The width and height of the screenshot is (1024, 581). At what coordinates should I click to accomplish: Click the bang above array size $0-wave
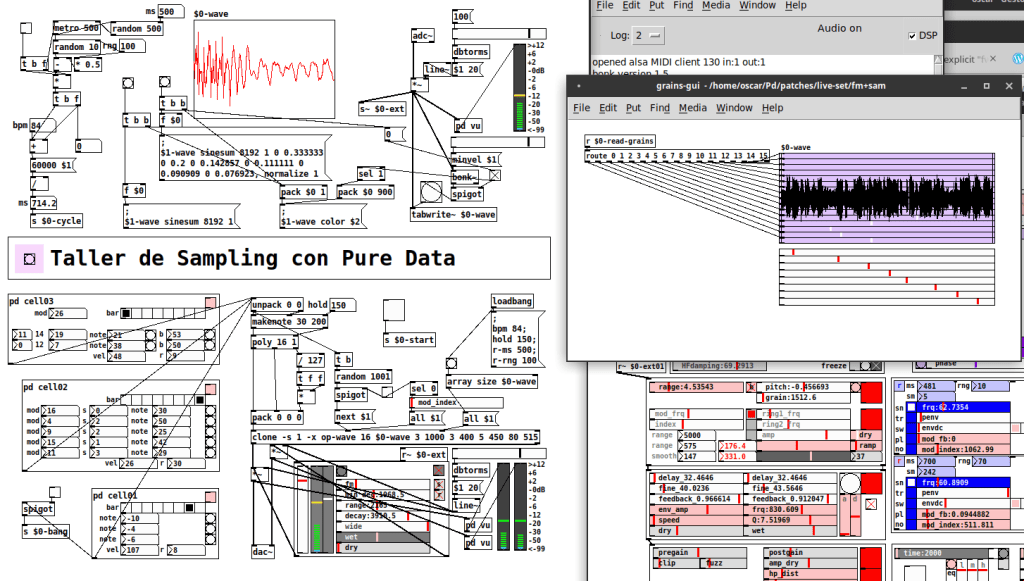(x=451, y=365)
